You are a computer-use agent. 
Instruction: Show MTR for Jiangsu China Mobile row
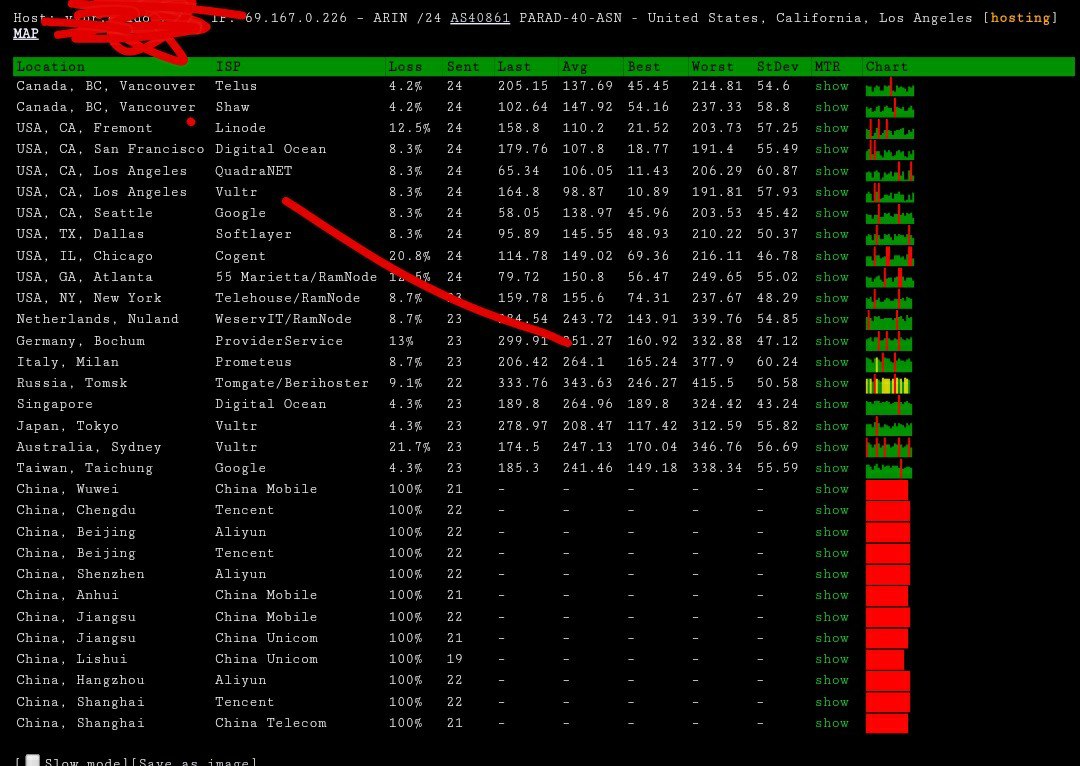pos(831,617)
